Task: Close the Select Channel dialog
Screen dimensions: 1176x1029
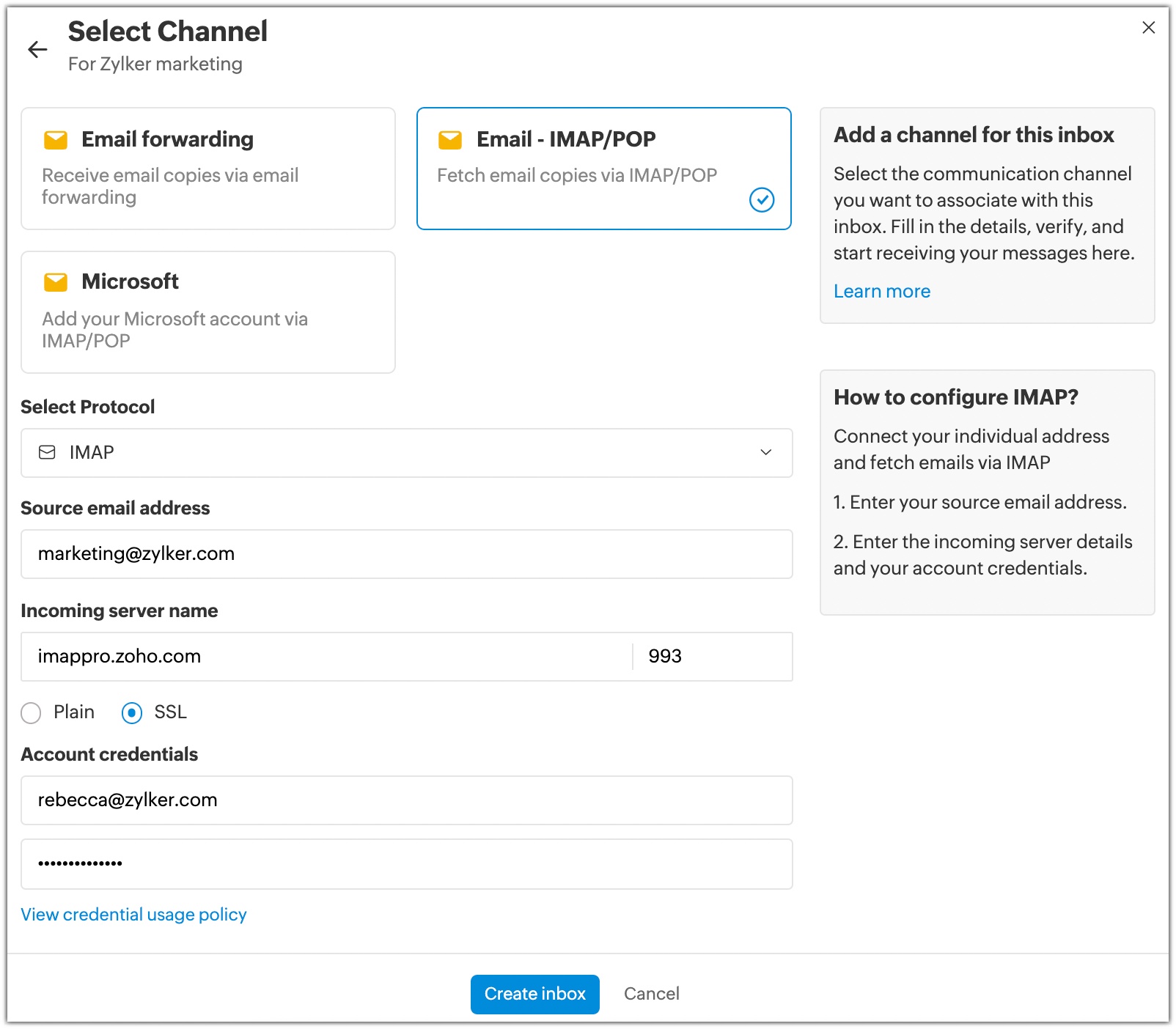Action: coord(1148,28)
